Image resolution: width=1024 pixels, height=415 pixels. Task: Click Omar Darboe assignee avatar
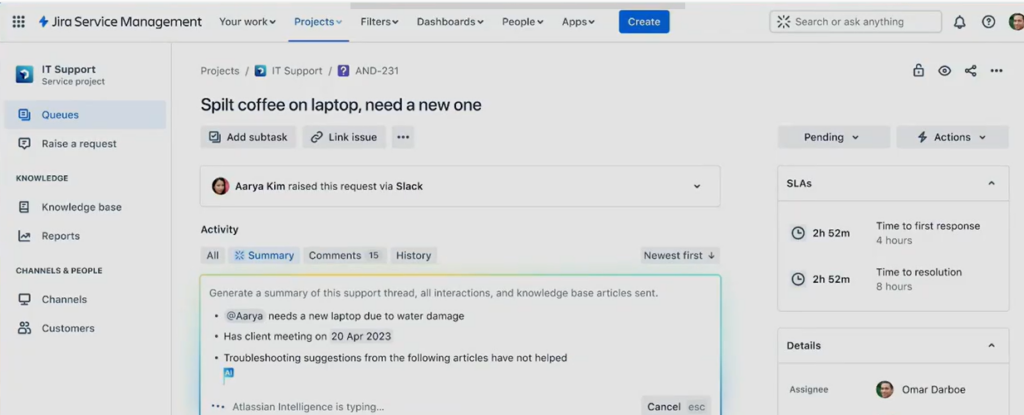[x=884, y=390]
